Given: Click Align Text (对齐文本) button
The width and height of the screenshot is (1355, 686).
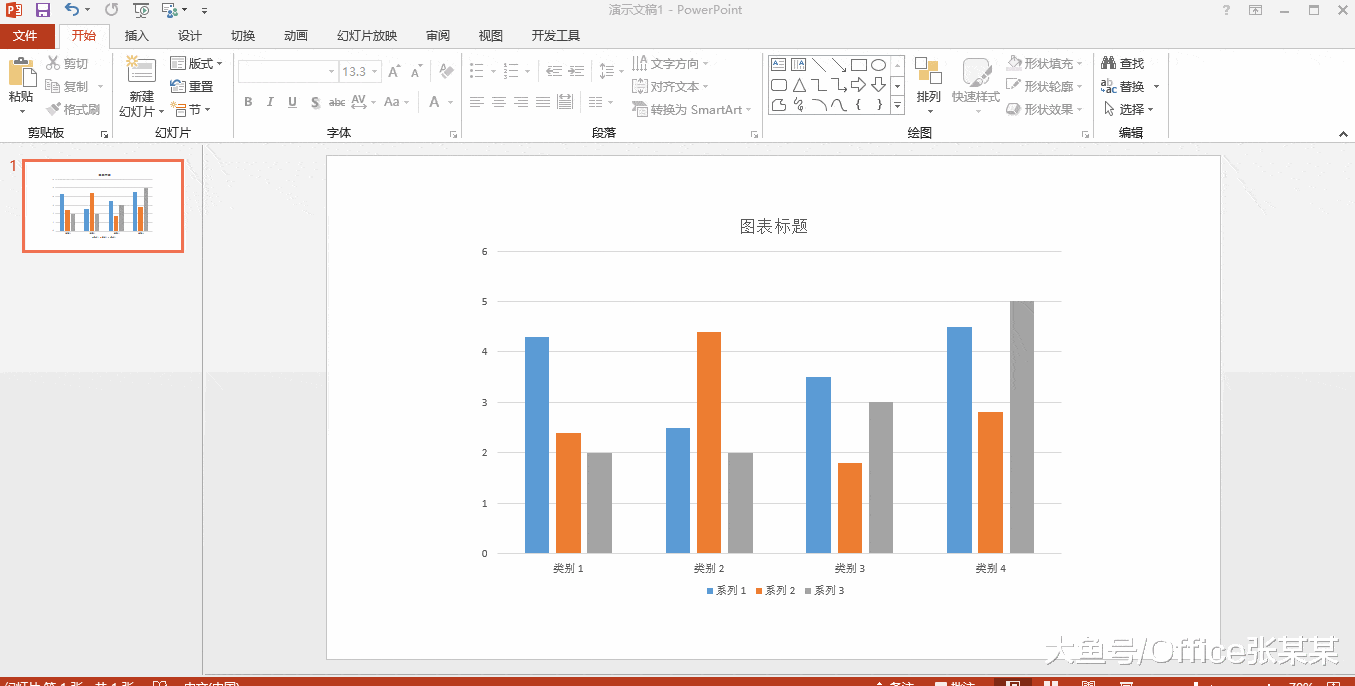Looking at the screenshot, I should pos(670,86).
